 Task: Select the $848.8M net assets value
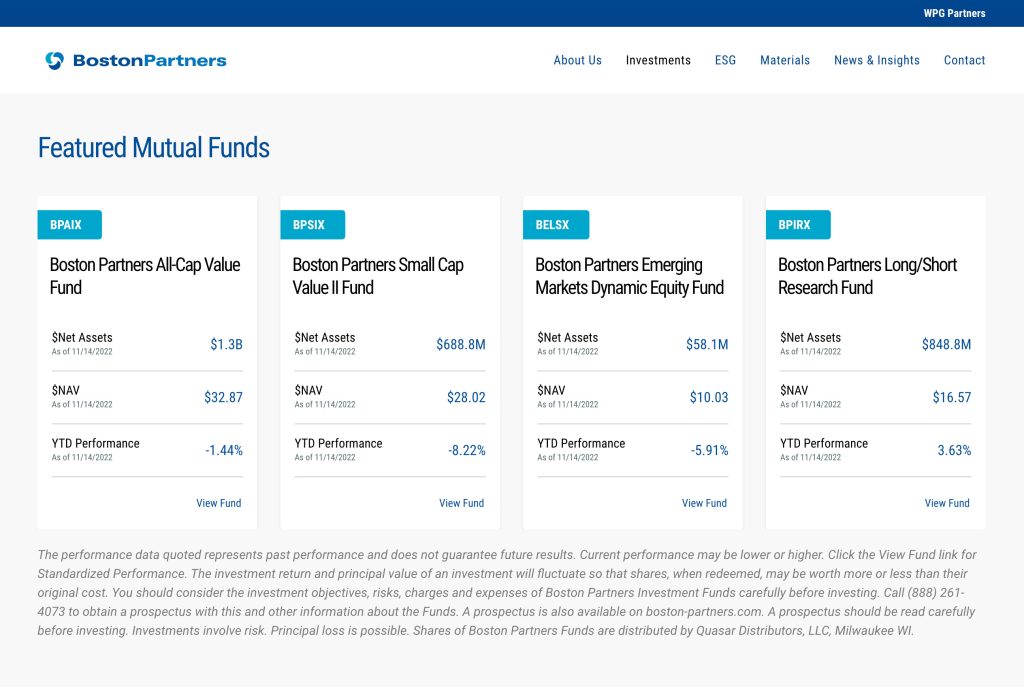pyautogui.click(x=946, y=344)
